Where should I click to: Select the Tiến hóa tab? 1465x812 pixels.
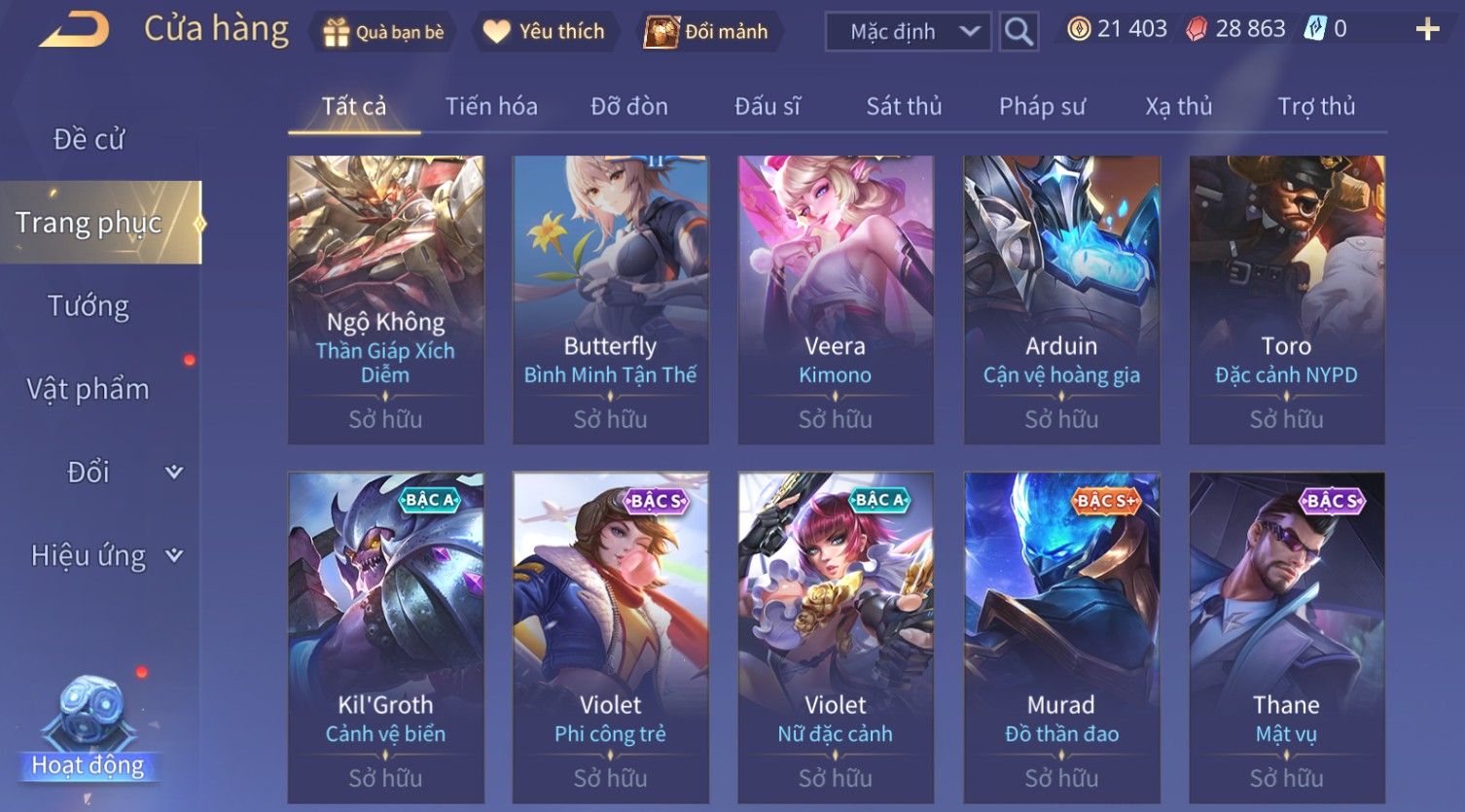coord(491,106)
